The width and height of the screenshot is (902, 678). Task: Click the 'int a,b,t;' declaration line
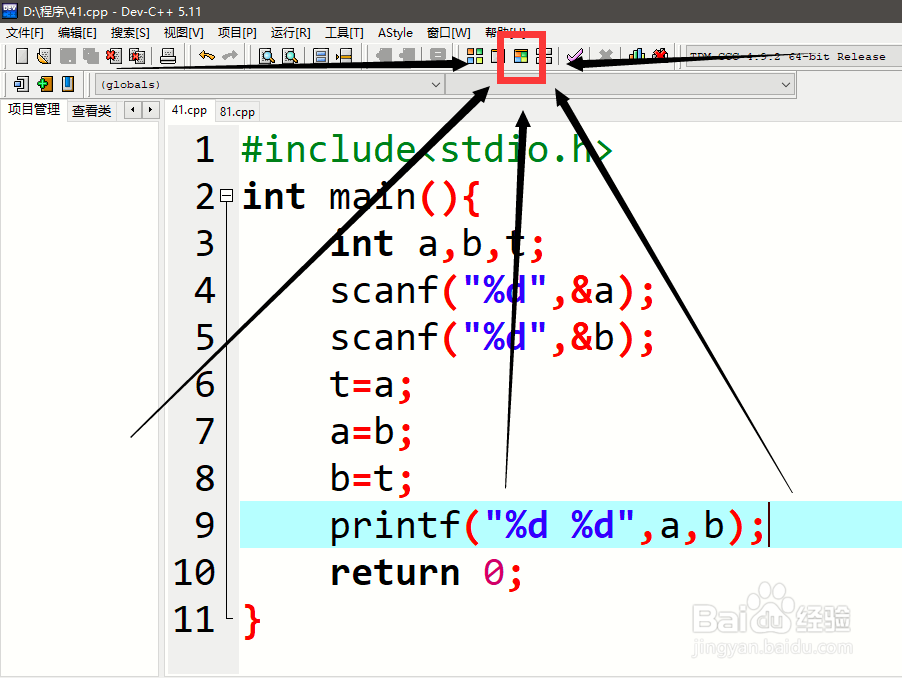[x=437, y=244]
